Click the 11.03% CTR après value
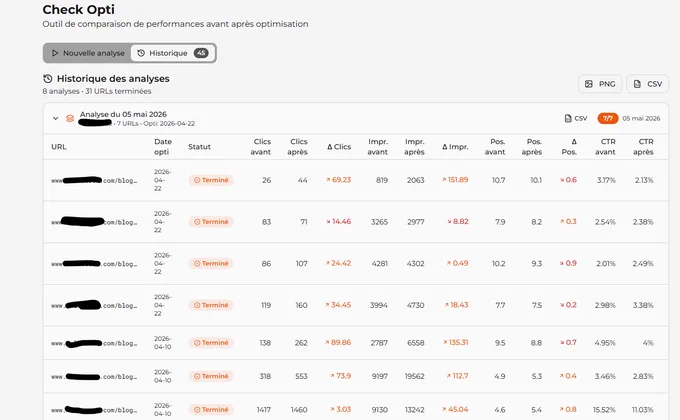This screenshot has height=420, width=680. pos(643,410)
